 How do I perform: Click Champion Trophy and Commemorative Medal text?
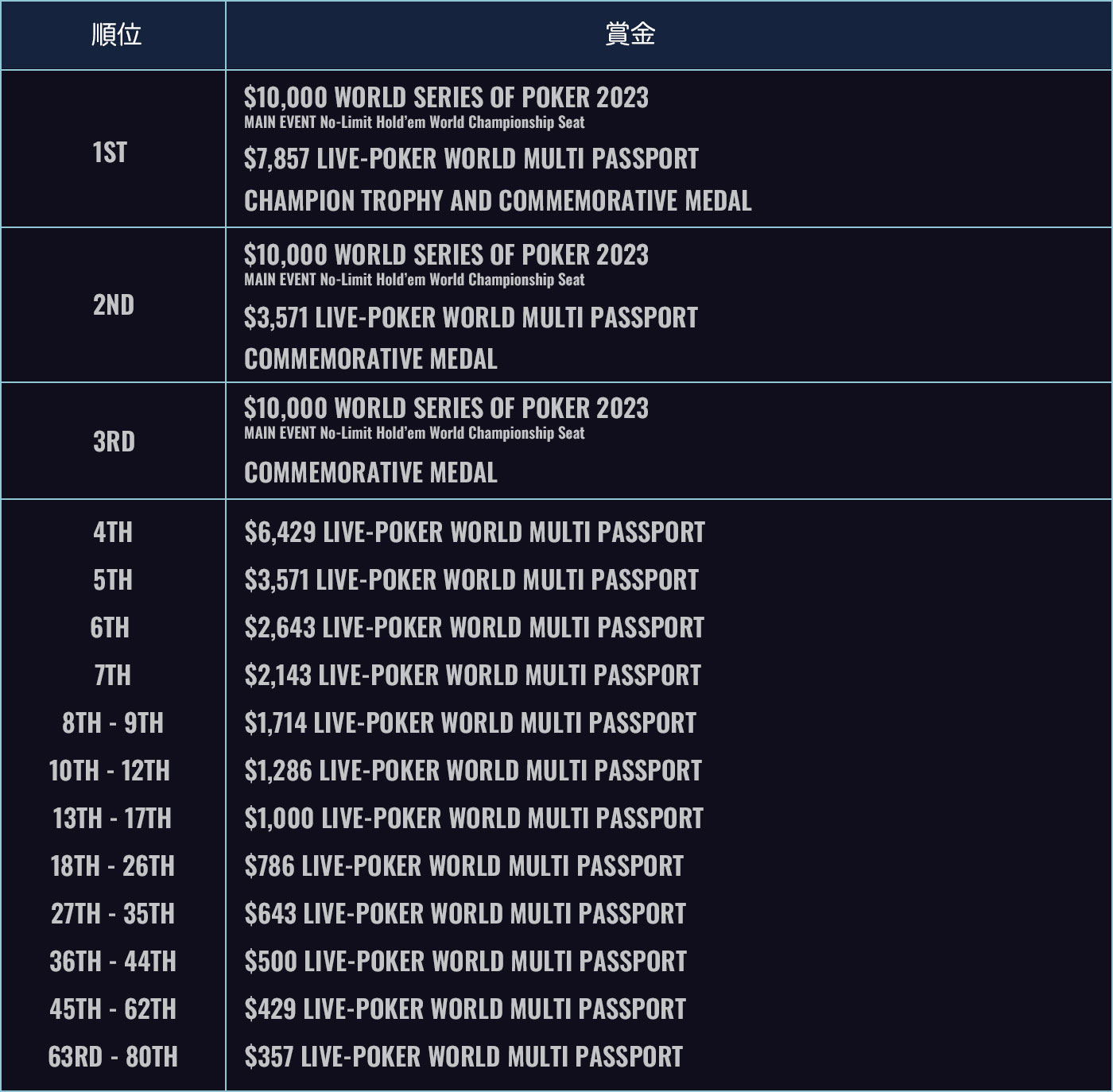498,201
